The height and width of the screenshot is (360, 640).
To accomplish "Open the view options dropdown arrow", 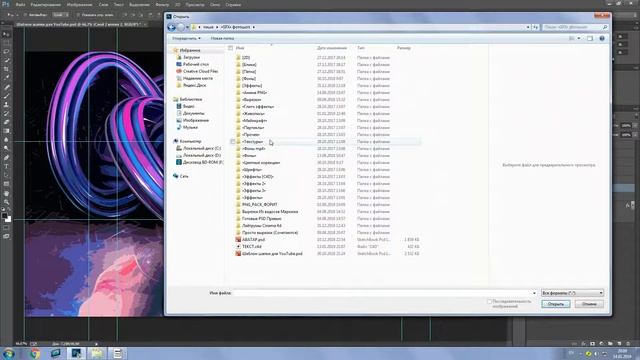I will click(579, 38).
